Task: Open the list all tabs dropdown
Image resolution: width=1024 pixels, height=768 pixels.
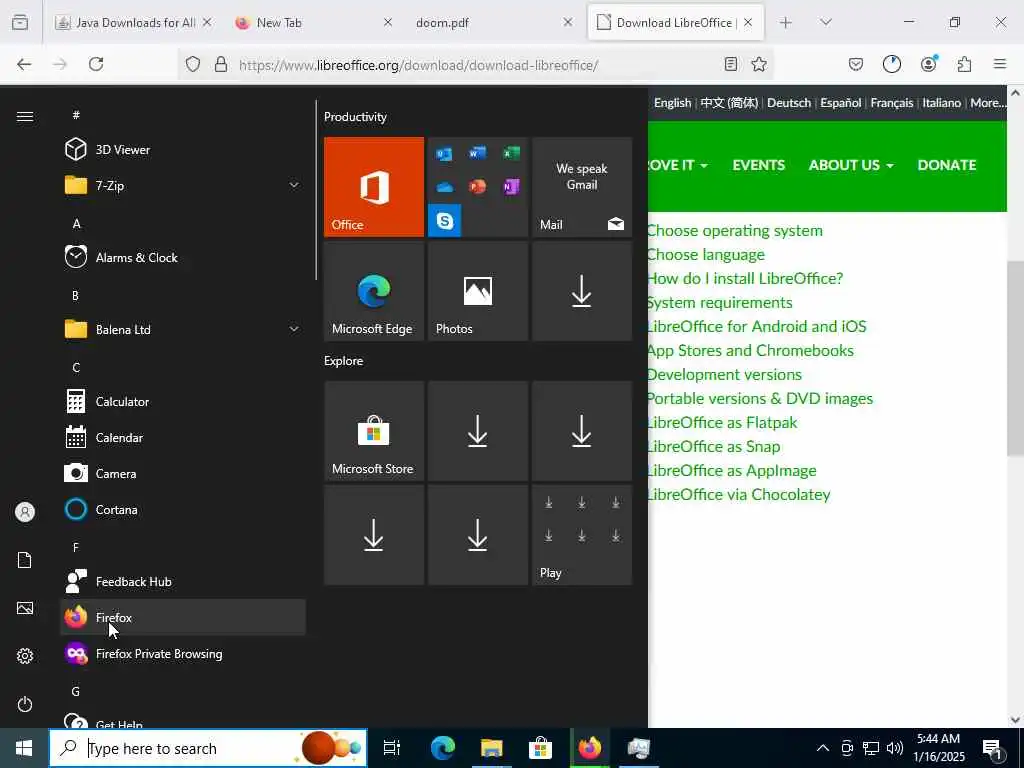Action: coord(826,22)
